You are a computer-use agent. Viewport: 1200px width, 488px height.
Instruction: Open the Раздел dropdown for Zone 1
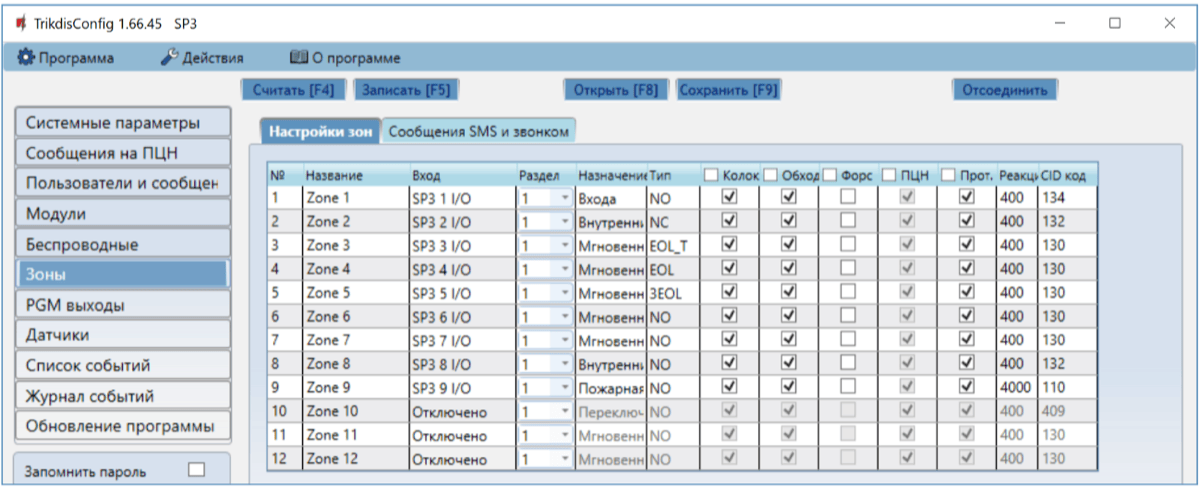click(565, 198)
